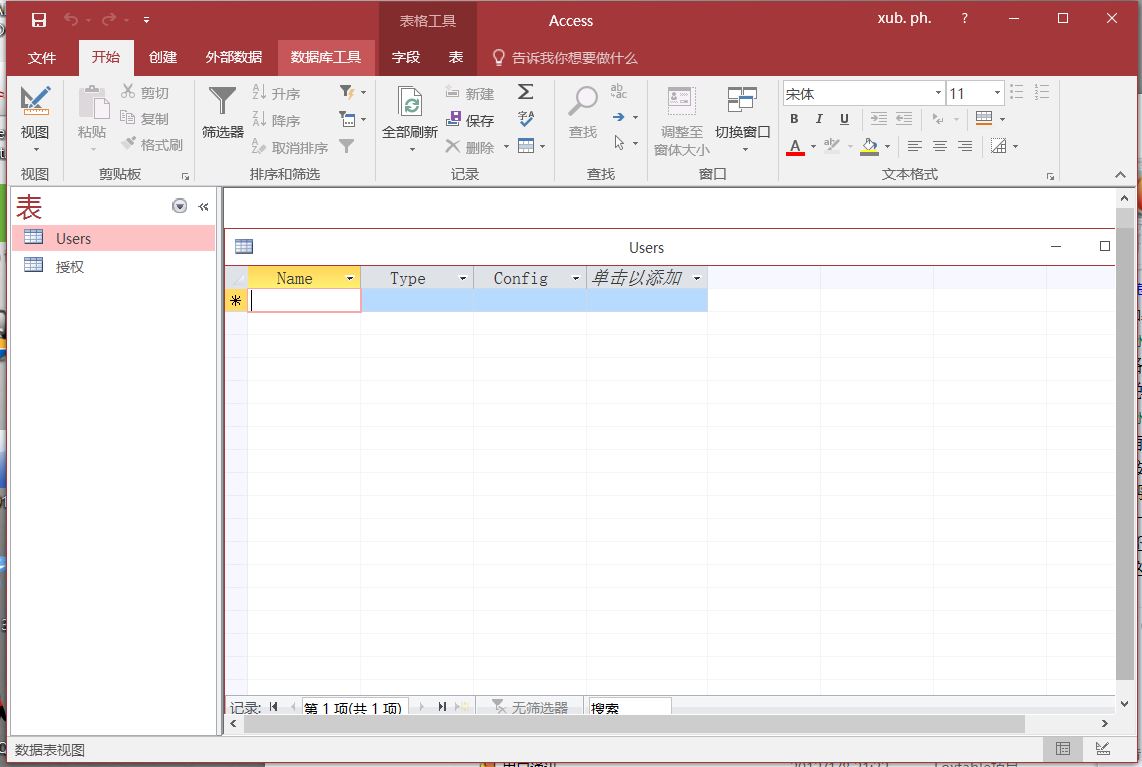Switch to Datasheet view from the status bar

point(1063,748)
